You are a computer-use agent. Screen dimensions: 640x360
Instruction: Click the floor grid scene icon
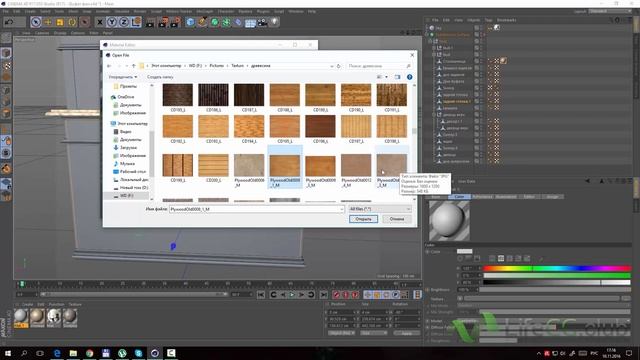click(x=250, y=22)
